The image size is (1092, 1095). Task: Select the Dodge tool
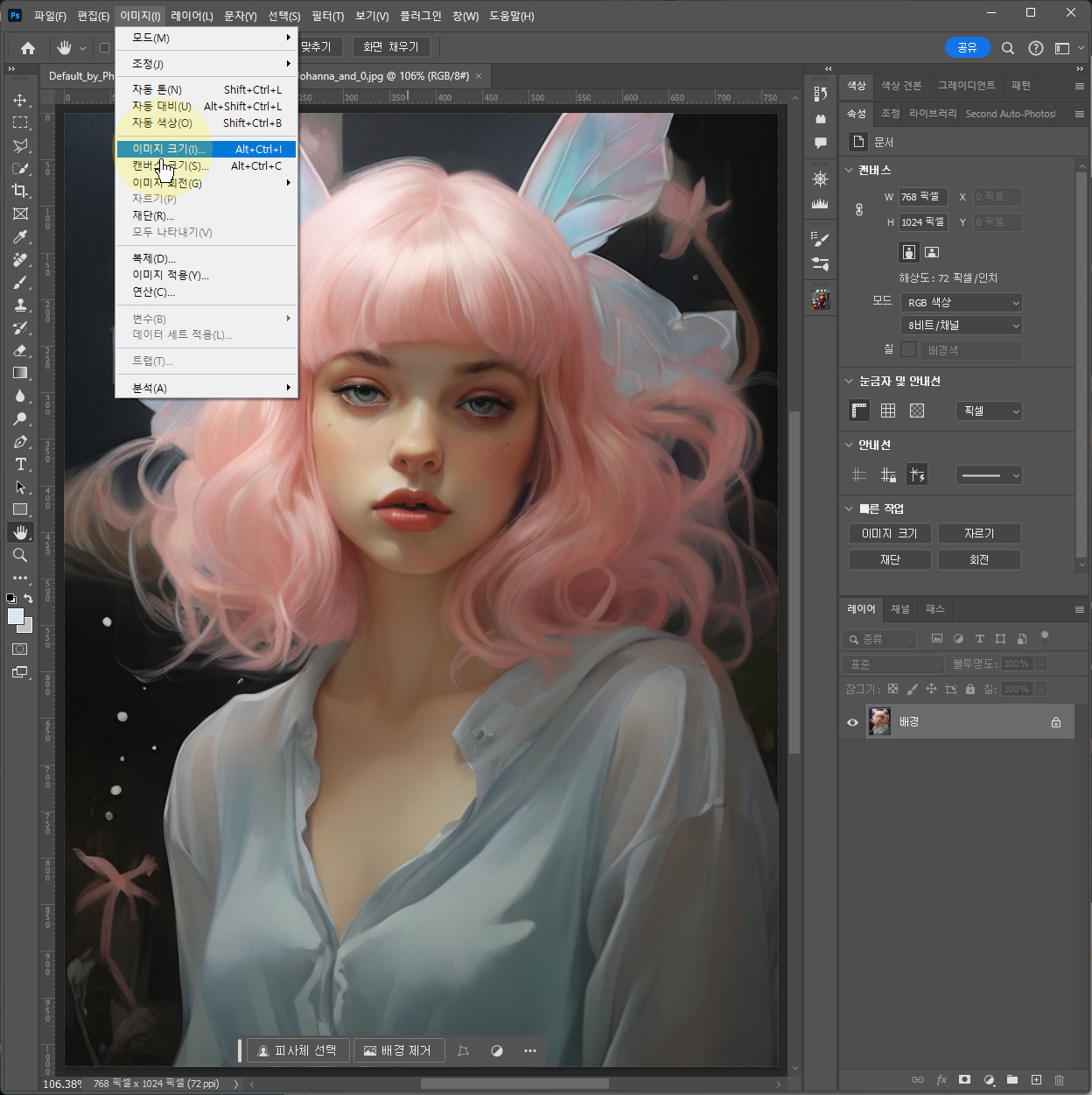(x=20, y=418)
